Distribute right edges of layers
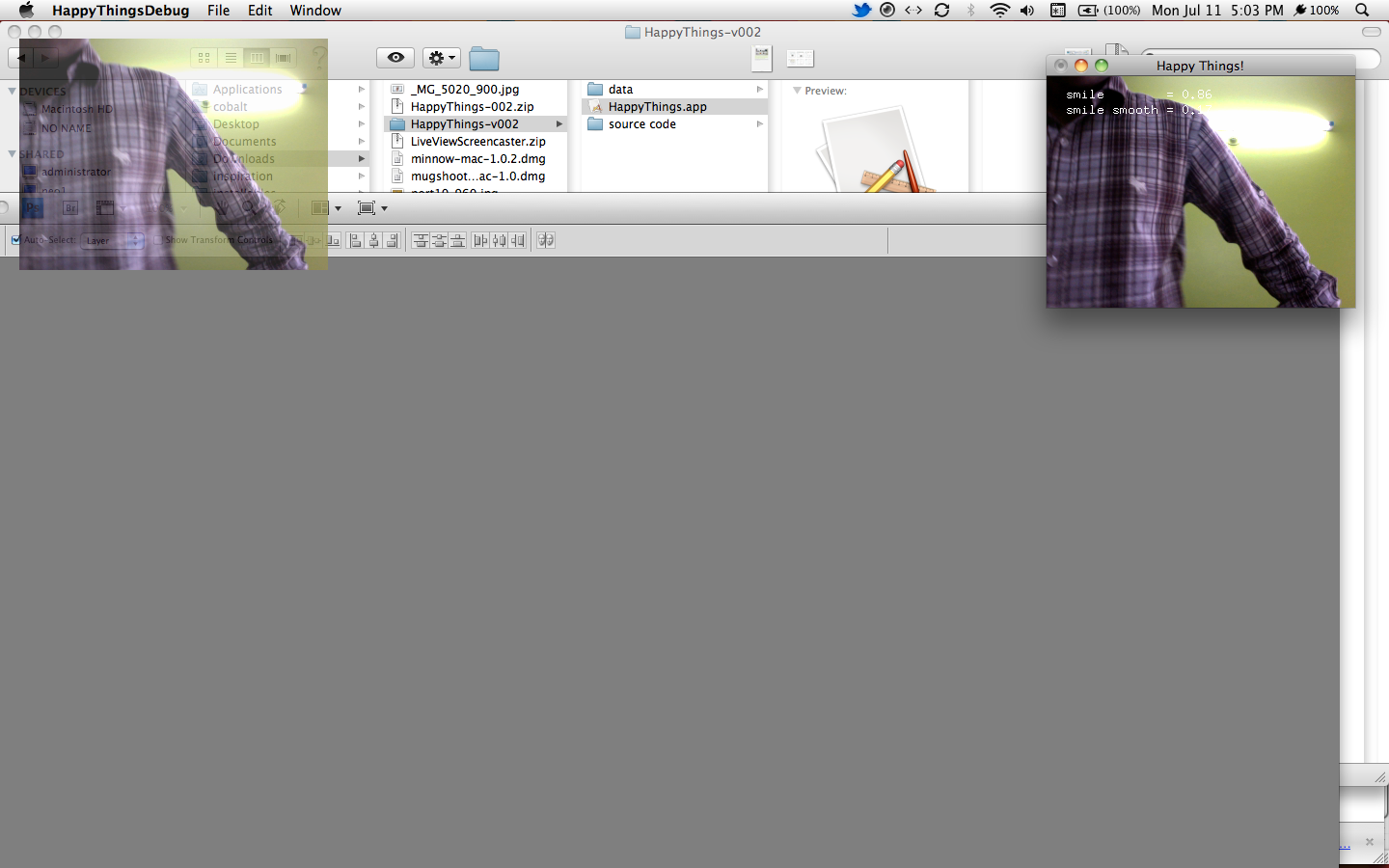The height and width of the screenshot is (868, 1389). [518, 240]
